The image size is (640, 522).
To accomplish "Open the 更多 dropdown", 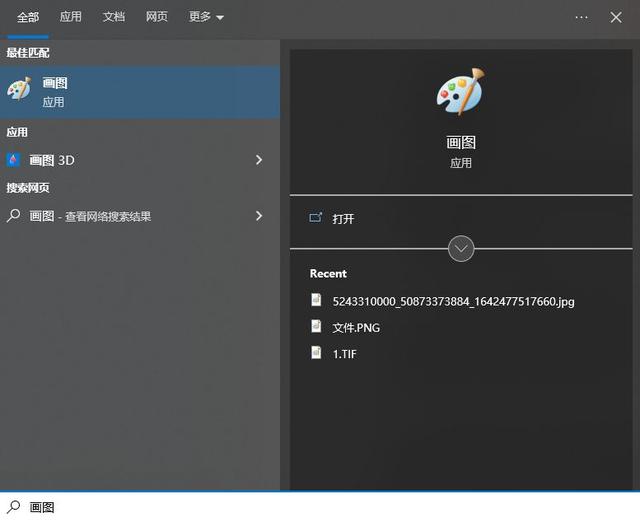I will pos(206,17).
